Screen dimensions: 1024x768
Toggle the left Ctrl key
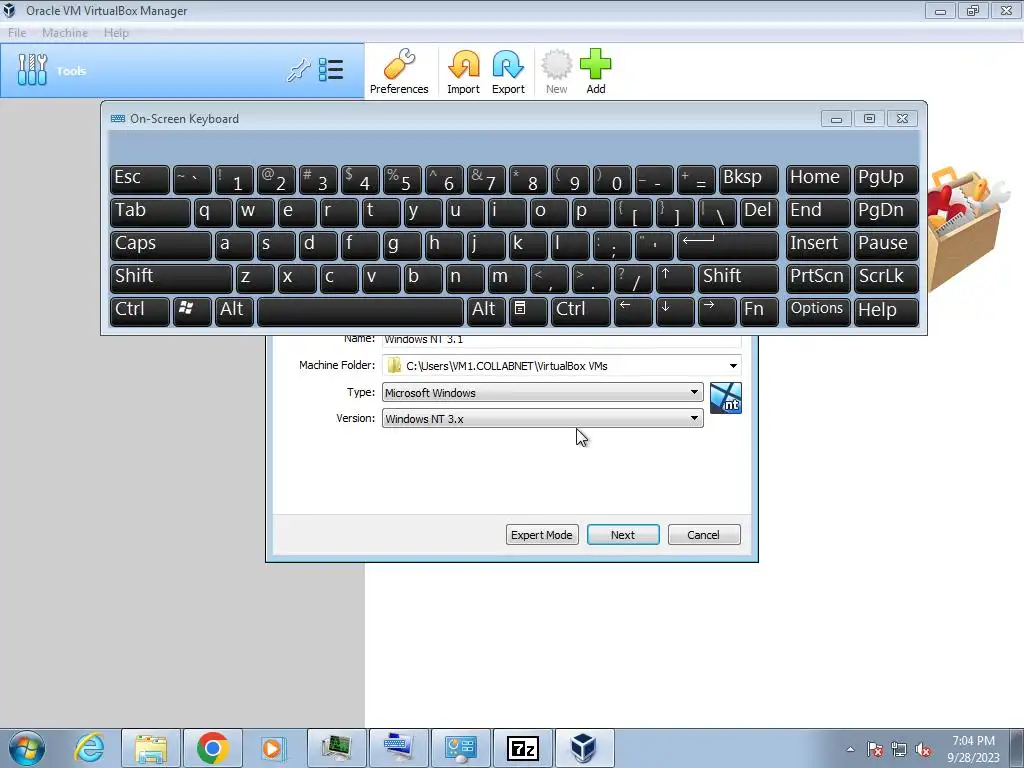140,311
